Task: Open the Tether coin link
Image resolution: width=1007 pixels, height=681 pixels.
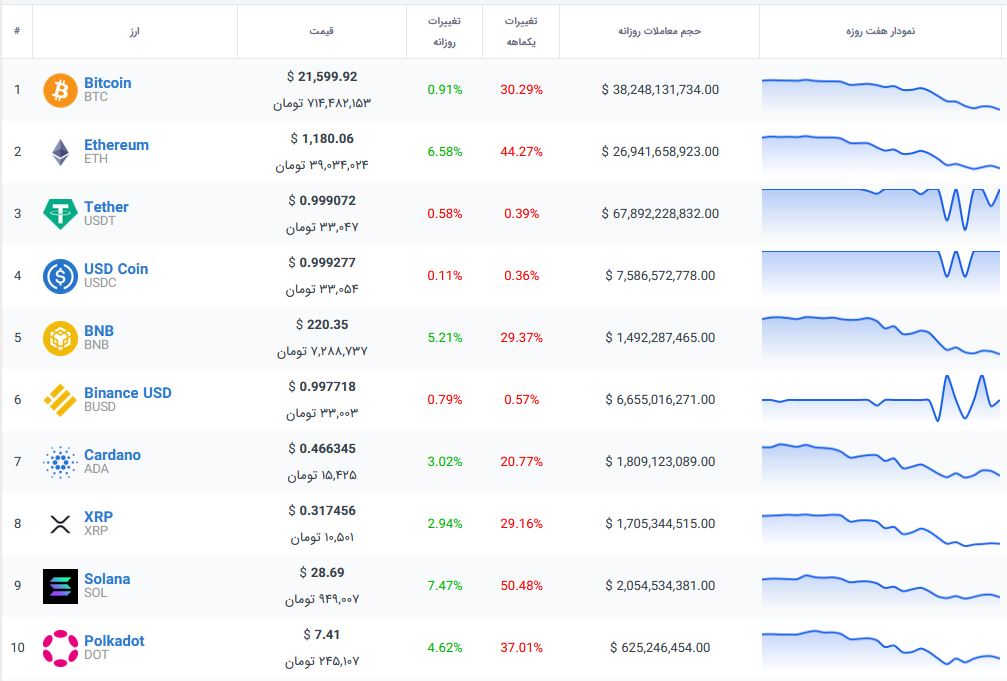Action: pos(106,207)
